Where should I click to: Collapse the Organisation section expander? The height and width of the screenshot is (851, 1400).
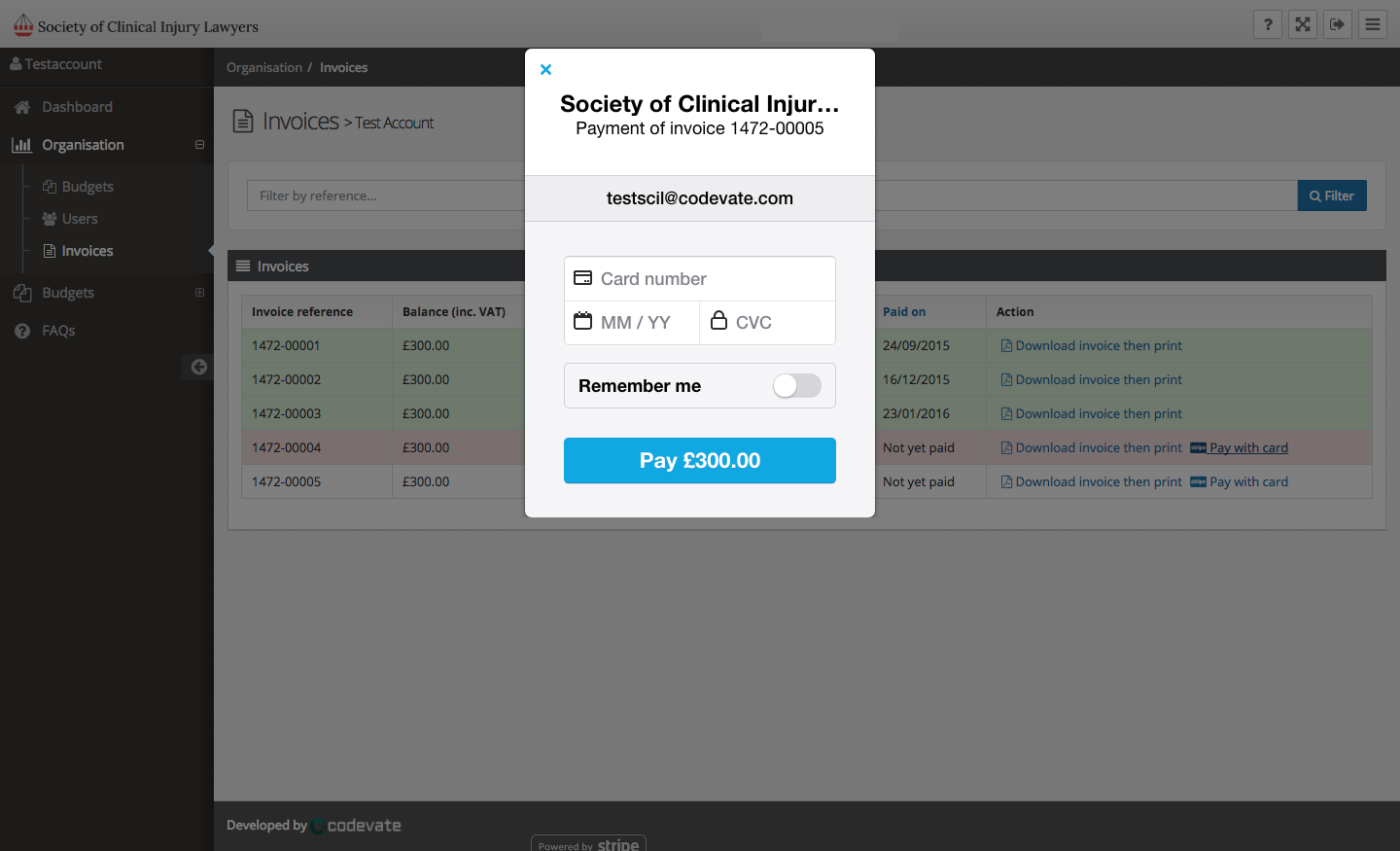click(199, 145)
